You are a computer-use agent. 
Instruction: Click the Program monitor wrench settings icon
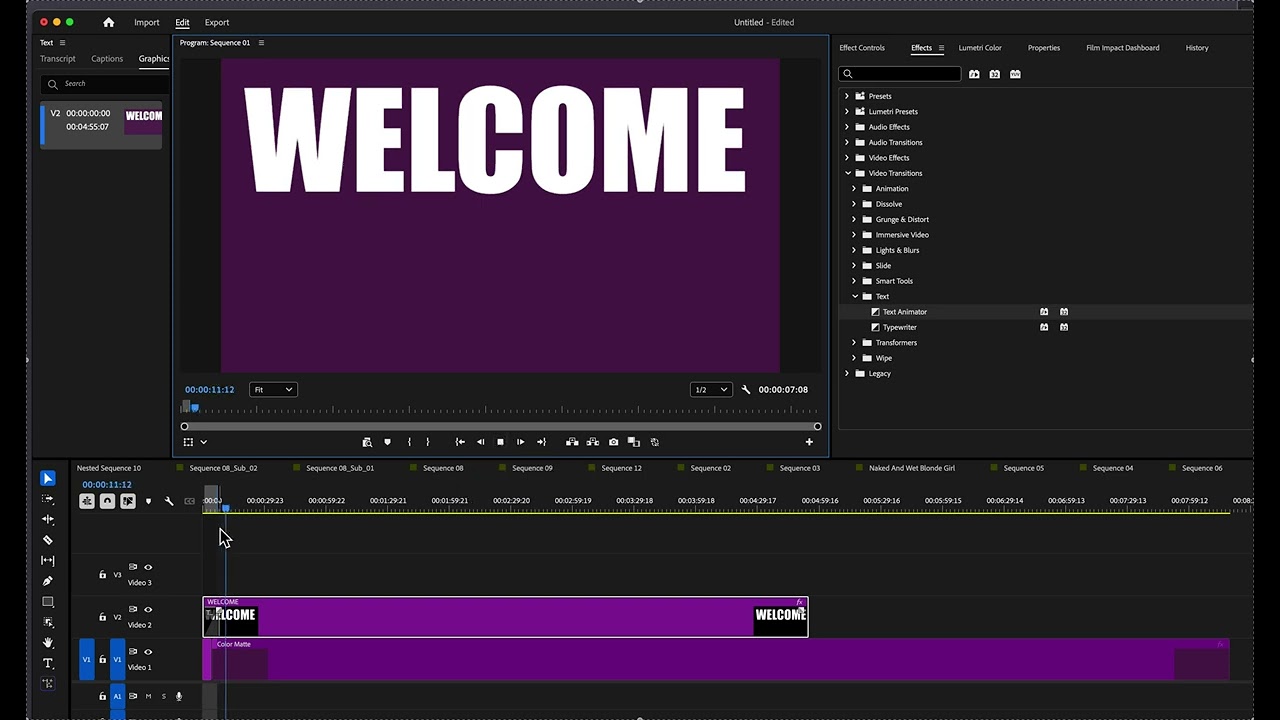point(745,390)
